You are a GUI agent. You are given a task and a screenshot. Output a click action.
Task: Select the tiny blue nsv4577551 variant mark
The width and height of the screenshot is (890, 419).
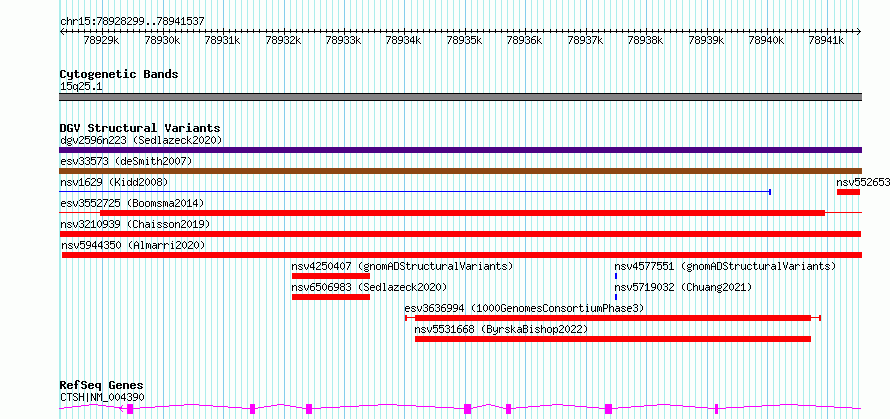(616, 276)
